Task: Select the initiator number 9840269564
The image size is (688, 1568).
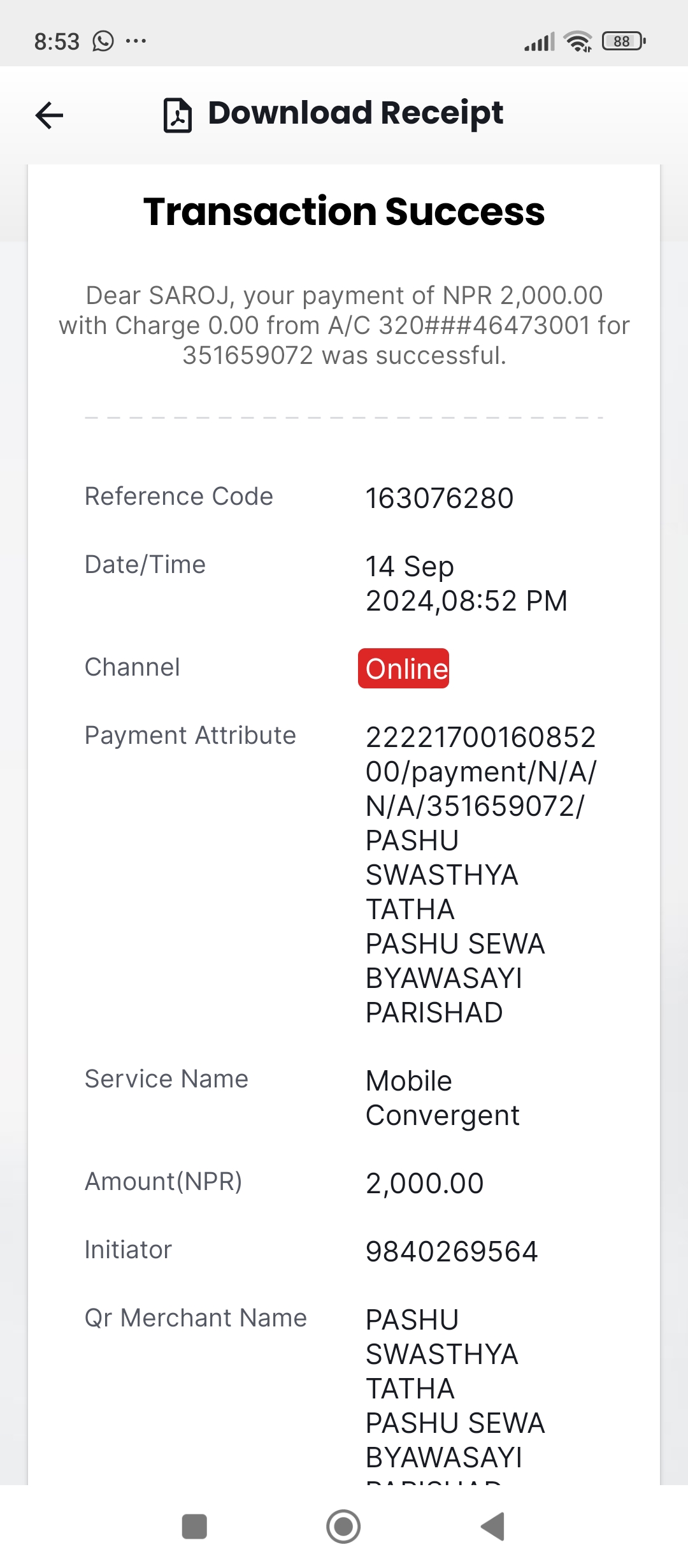Action: click(452, 1251)
